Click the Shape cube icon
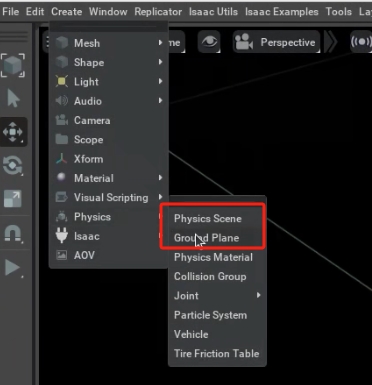The height and width of the screenshot is (385, 372). click(x=62, y=62)
